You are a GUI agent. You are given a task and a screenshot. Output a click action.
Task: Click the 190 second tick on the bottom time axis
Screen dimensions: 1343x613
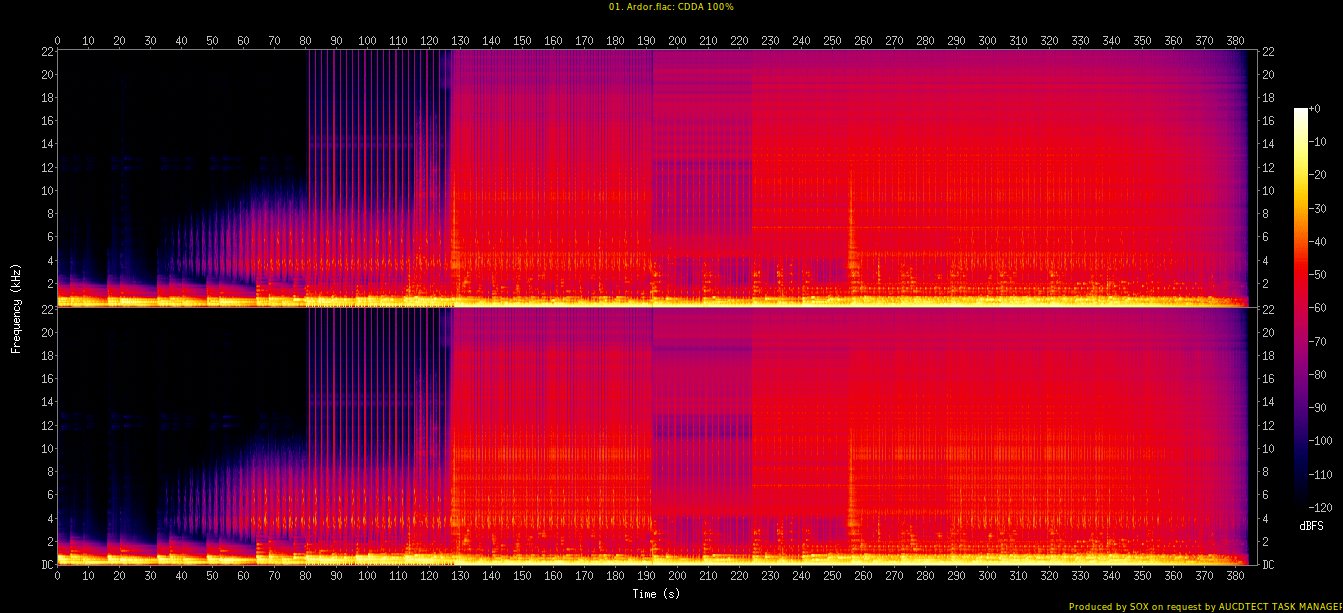(647, 576)
